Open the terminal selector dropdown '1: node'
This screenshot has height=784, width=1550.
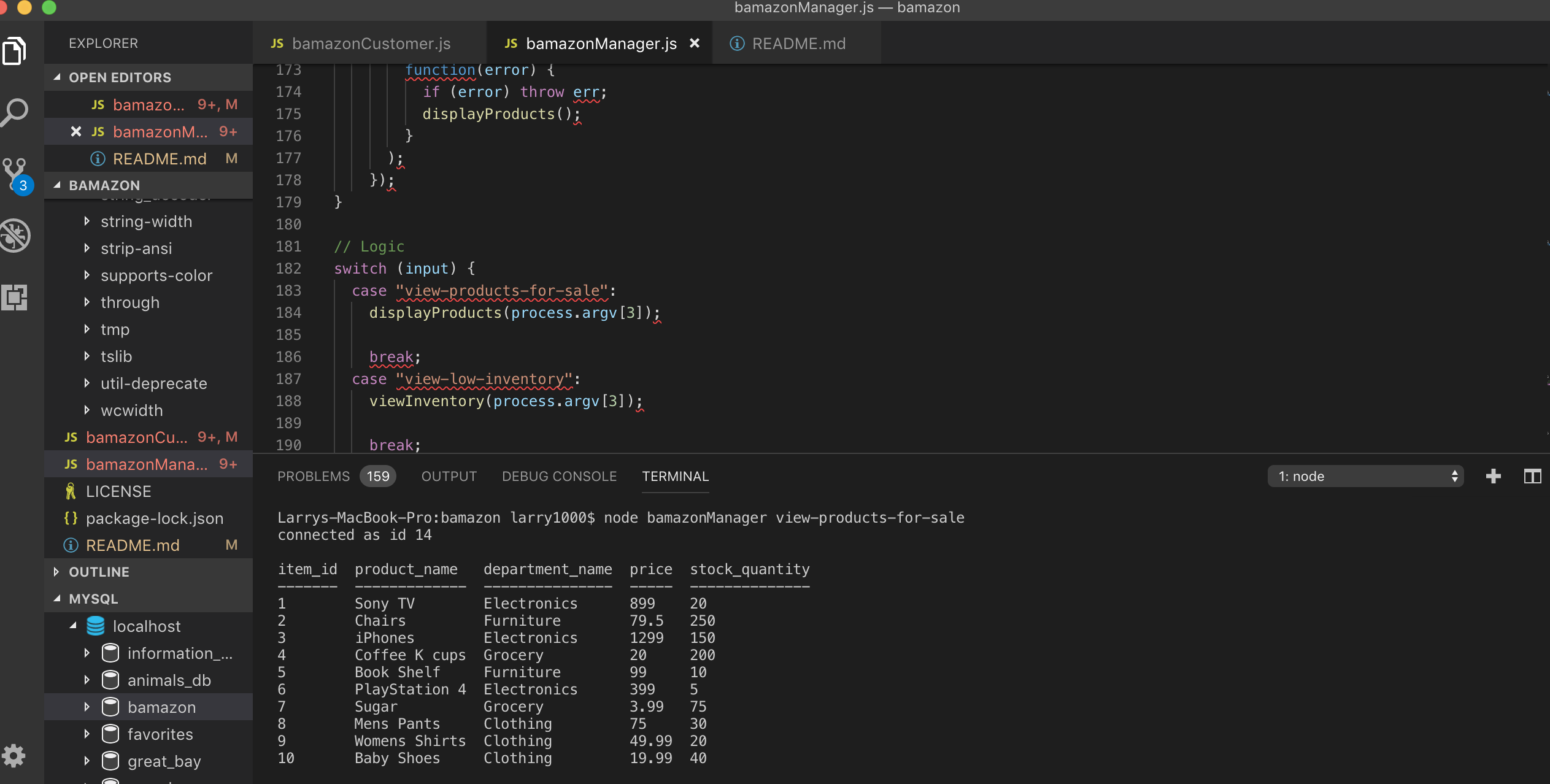(x=1365, y=476)
